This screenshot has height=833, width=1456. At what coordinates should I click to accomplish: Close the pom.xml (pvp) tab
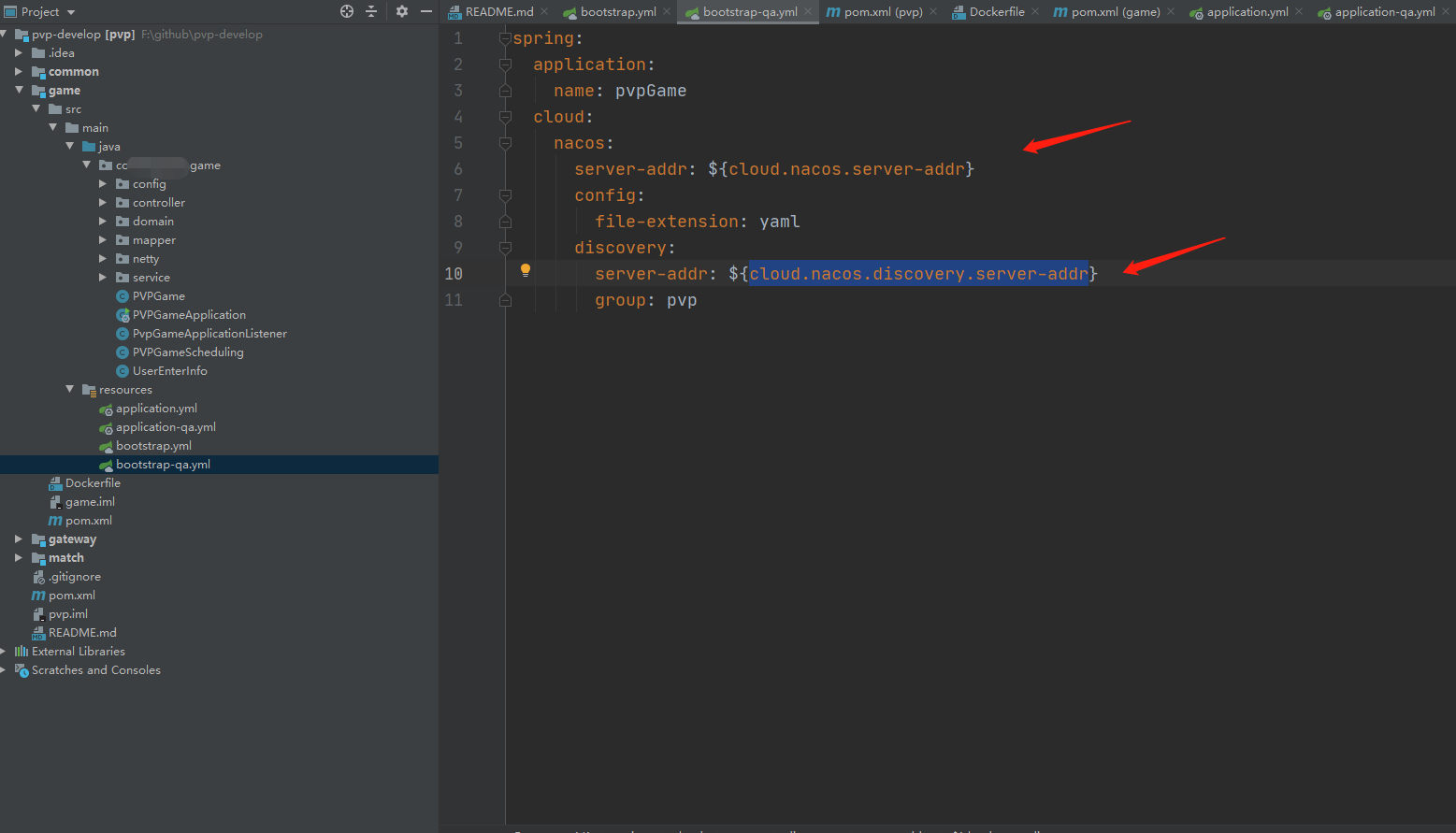[x=933, y=11]
